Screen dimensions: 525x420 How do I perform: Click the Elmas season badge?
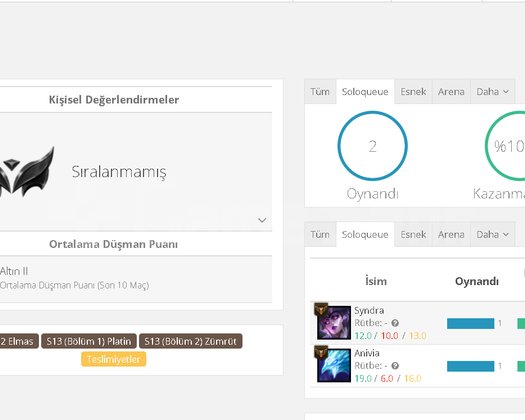19,341
